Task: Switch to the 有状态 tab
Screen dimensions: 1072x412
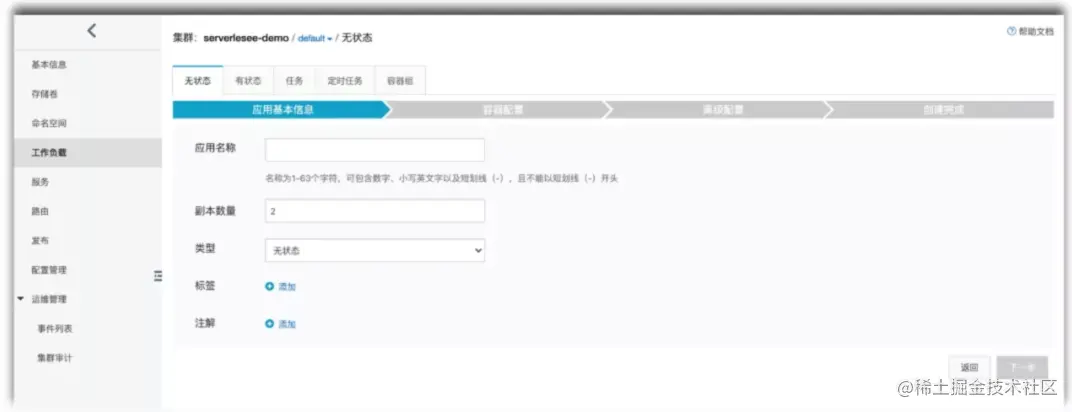Action: click(x=248, y=81)
